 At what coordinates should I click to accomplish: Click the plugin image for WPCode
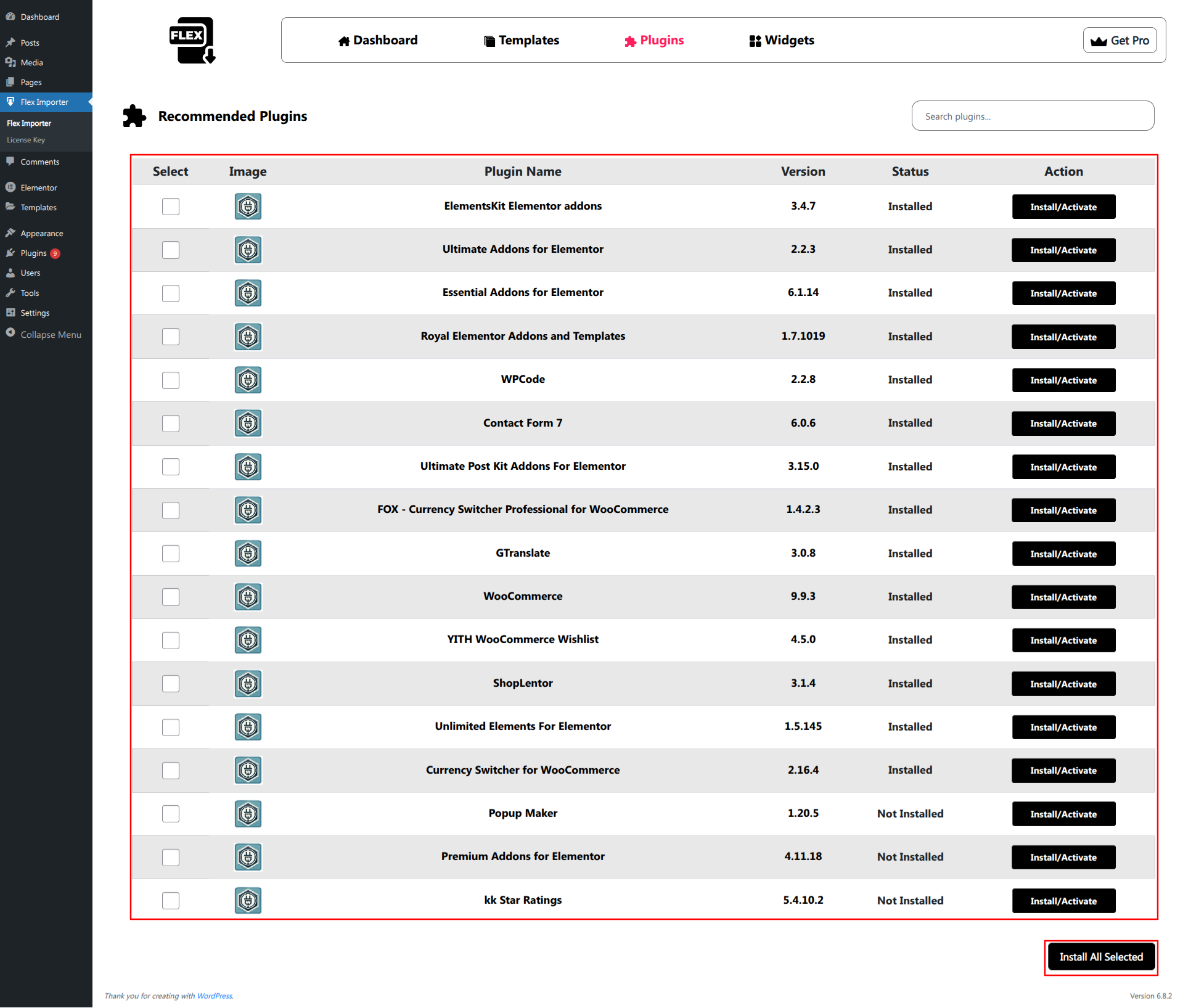coord(248,380)
